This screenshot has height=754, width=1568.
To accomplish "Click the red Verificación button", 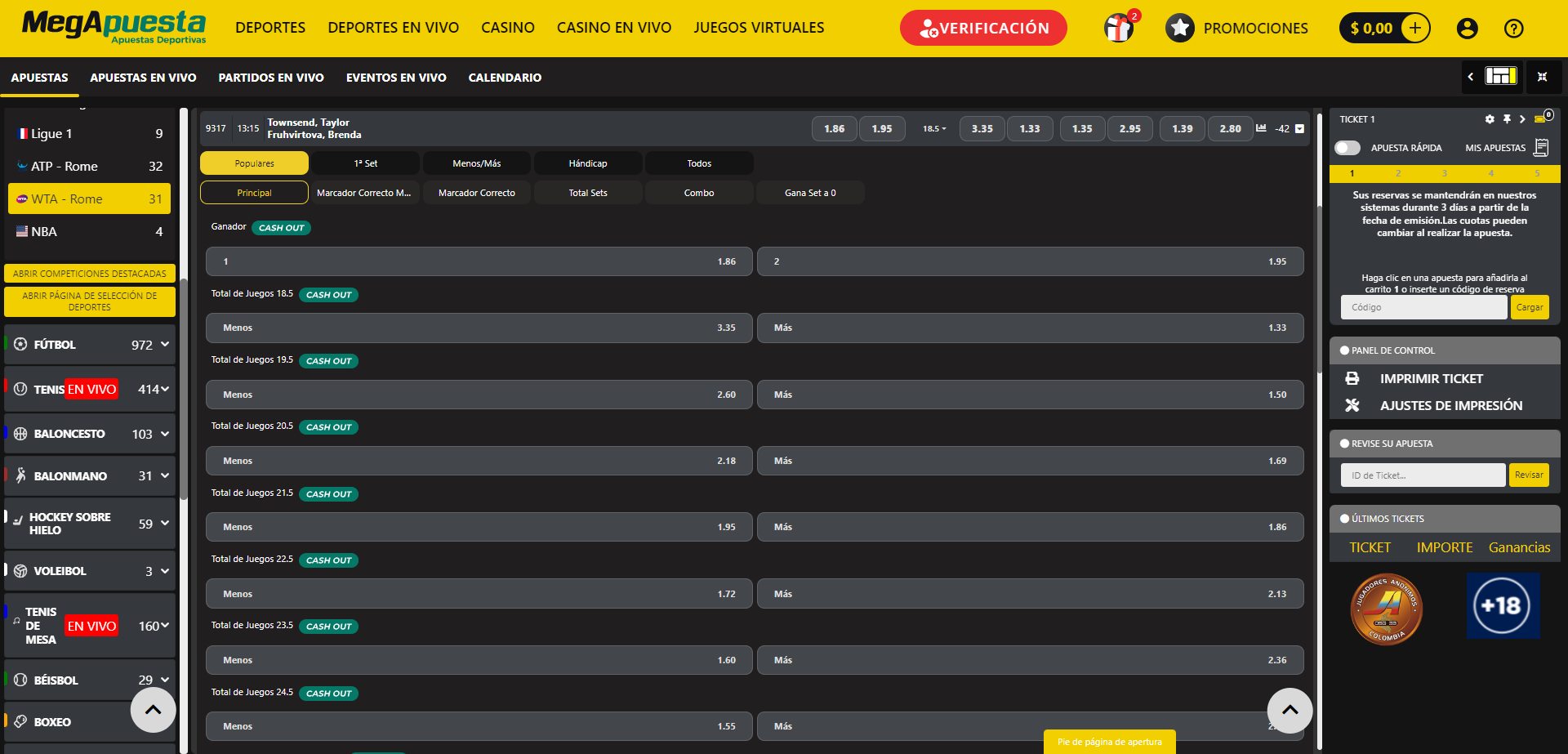I will point(983,28).
